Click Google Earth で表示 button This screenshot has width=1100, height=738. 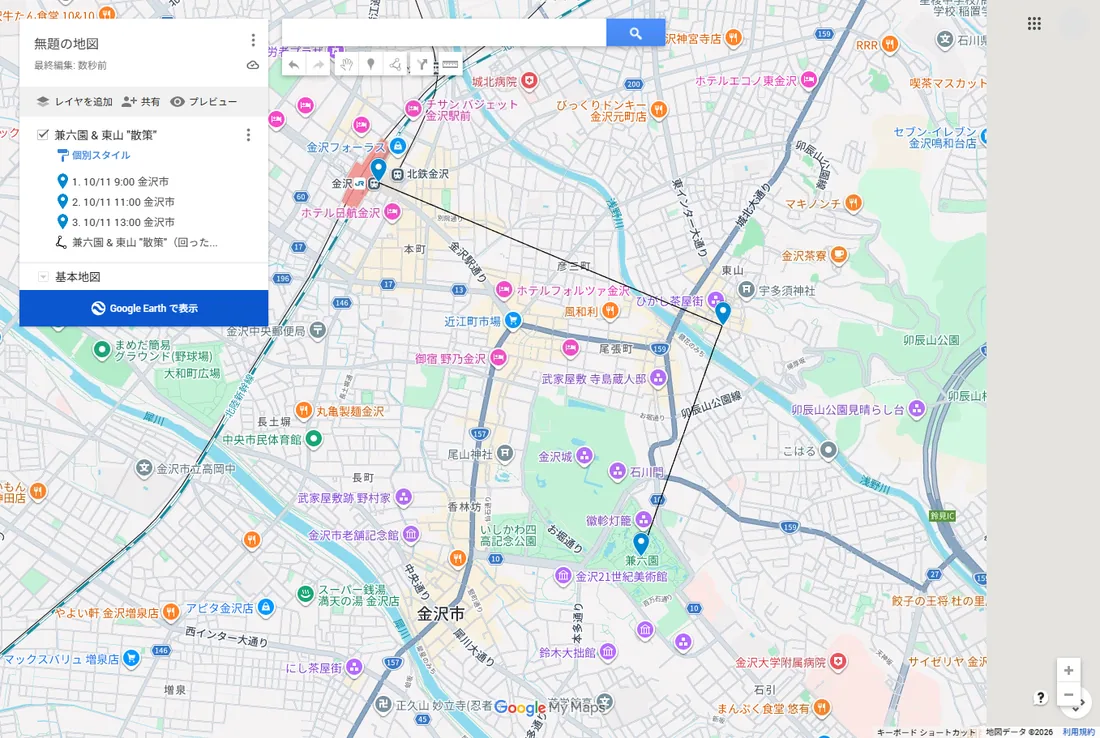click(x=144, y=308)
